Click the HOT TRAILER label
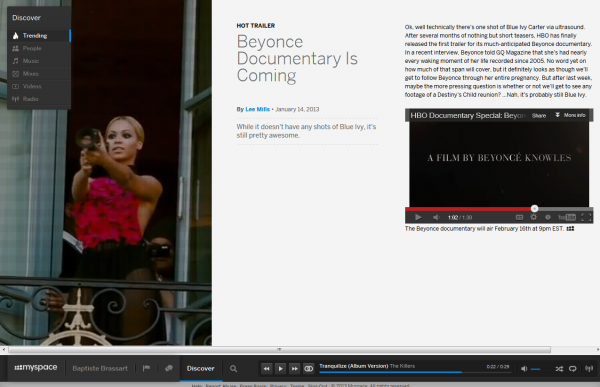600x387 pixels. 256,26
